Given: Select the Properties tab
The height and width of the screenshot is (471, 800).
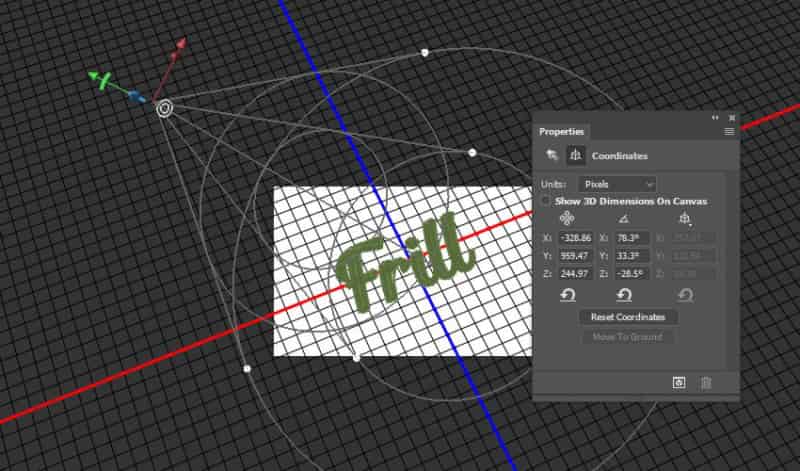Looking at the screenshot, I should point(561,132).
